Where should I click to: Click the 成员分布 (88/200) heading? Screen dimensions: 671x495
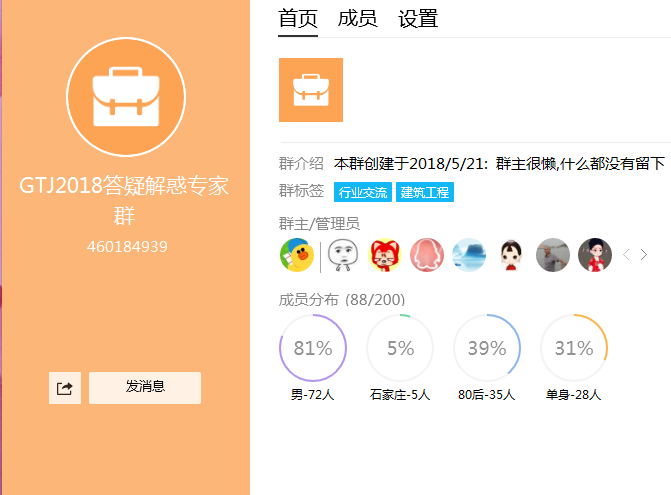click(x=342, y=300)
